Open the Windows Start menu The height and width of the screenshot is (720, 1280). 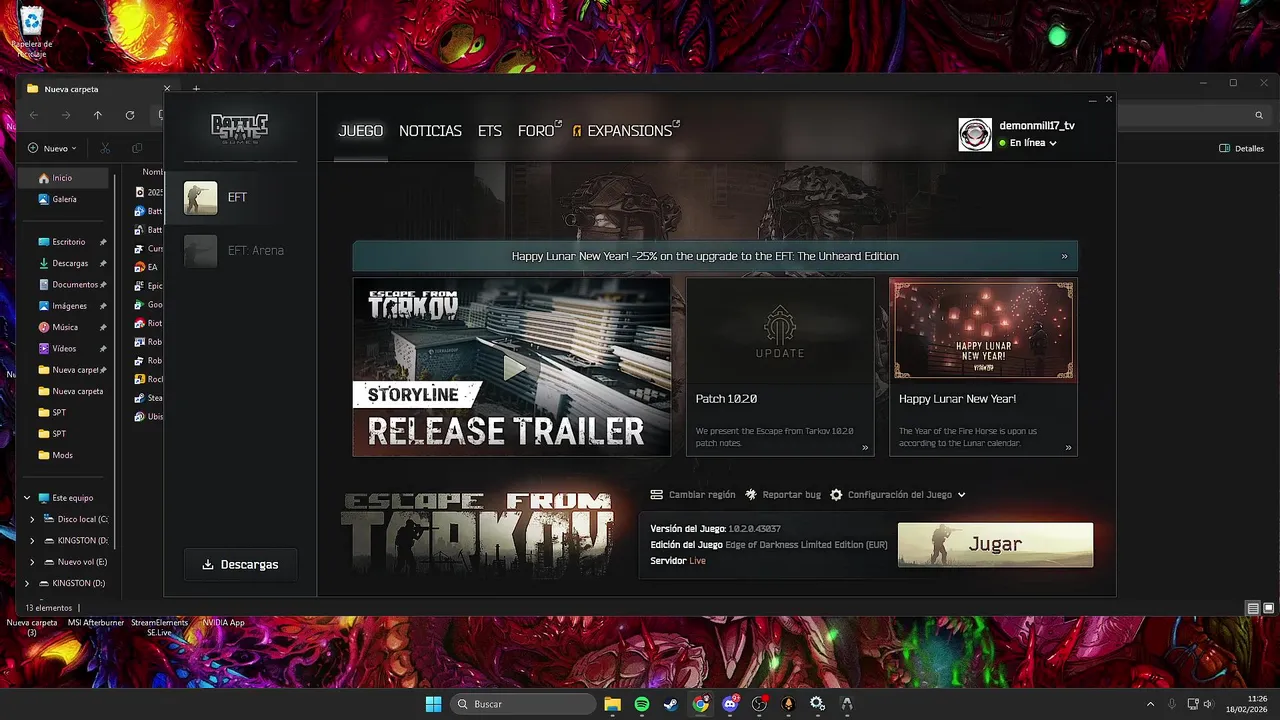pos(433,704)
